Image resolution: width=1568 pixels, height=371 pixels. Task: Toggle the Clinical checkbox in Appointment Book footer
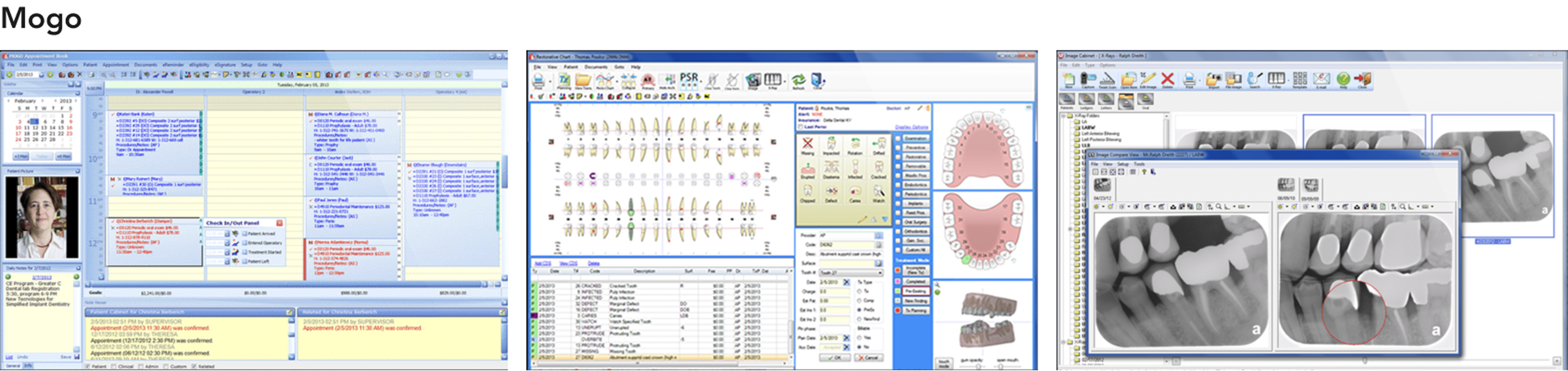(114, 367)
